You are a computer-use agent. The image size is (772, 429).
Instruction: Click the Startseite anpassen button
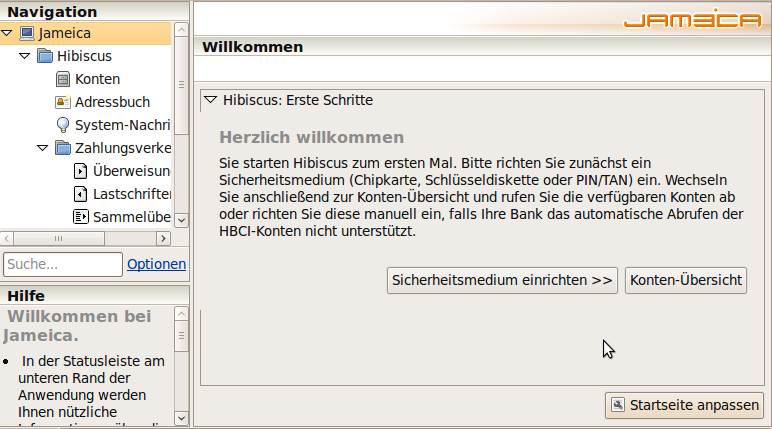684,405
